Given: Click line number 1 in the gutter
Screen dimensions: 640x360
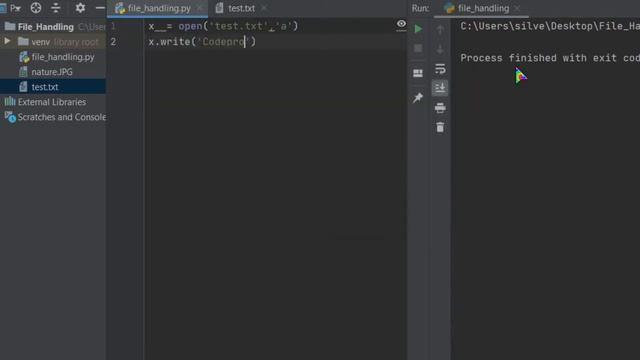Looking at the screenshot, I should [x=113, y=26].
